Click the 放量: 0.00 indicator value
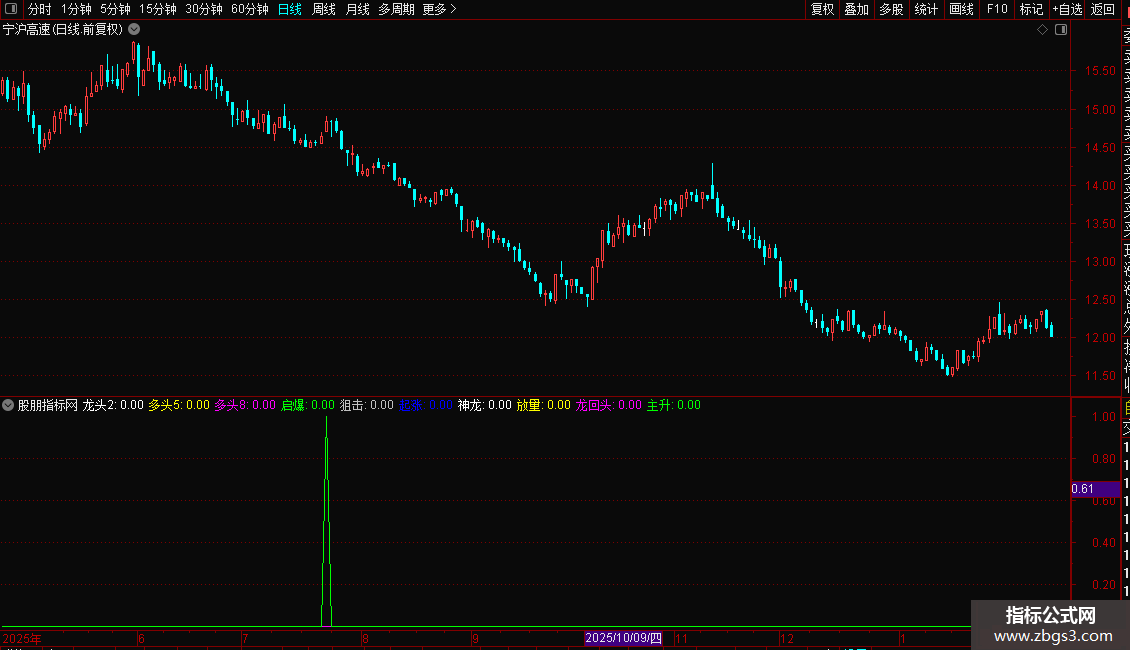The height and width of the screenshot is (650, 1130). 543,405
